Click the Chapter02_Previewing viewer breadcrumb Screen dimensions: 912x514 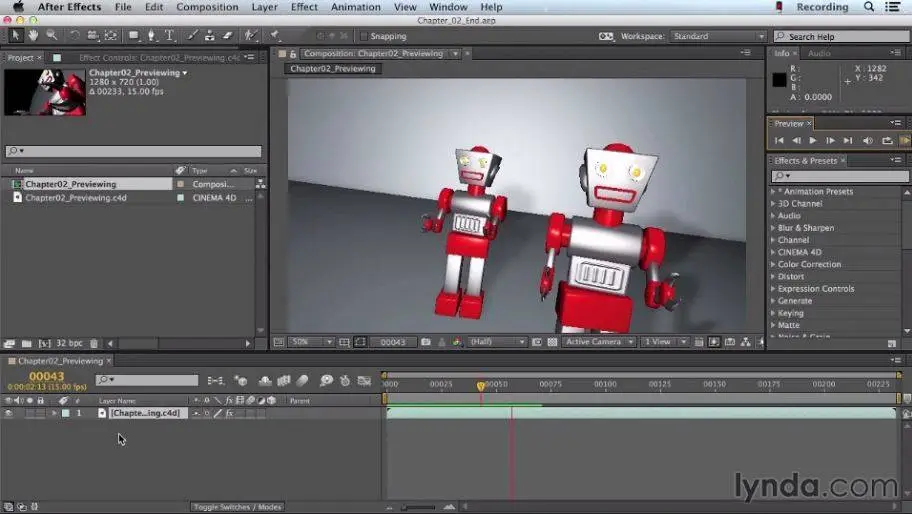pos(333,69)
